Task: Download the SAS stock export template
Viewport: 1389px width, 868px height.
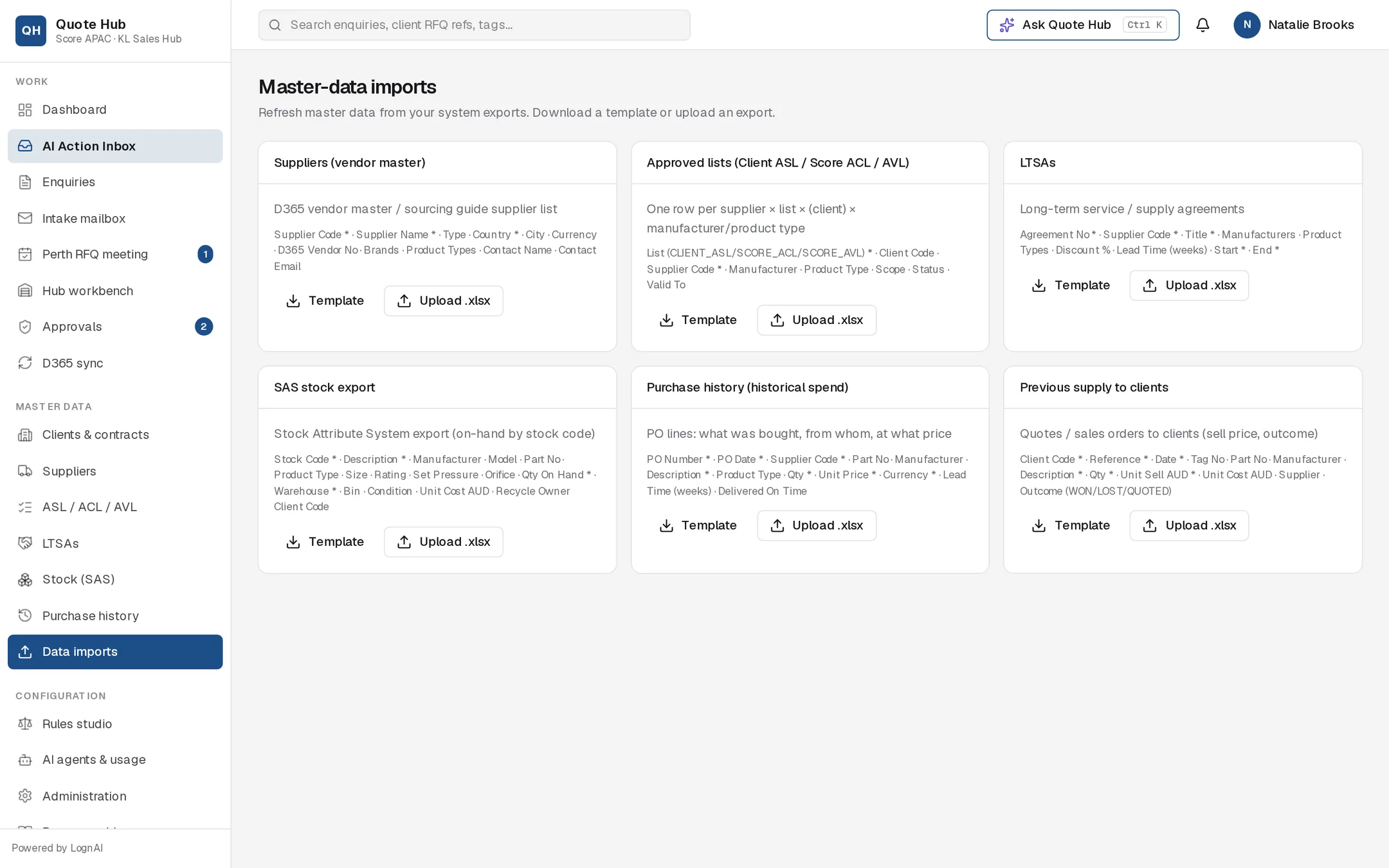Action: (325, 542)
